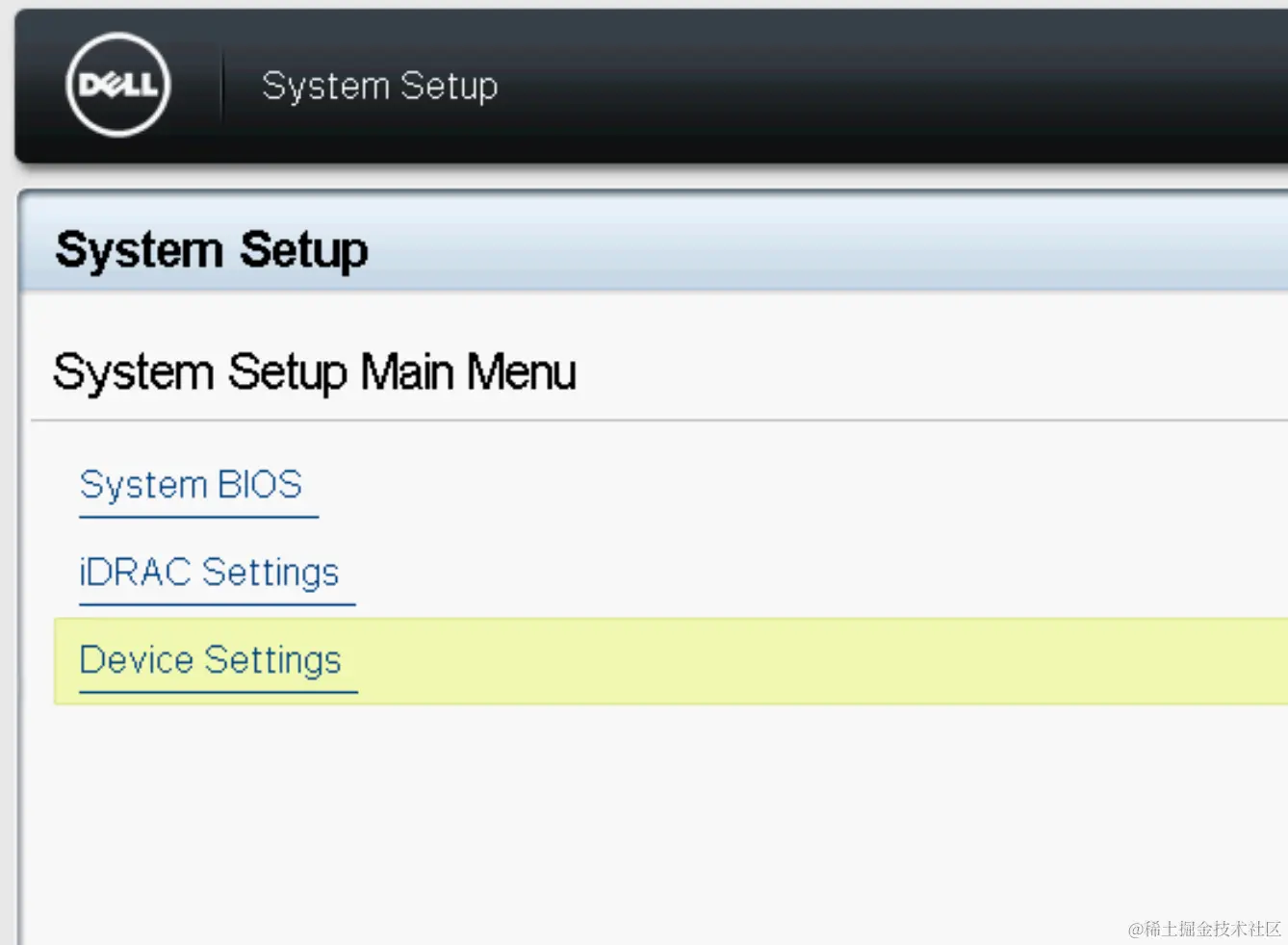Select the Device Settings link
Screen dimensions: 1288x945
click(x=210, y=660)
